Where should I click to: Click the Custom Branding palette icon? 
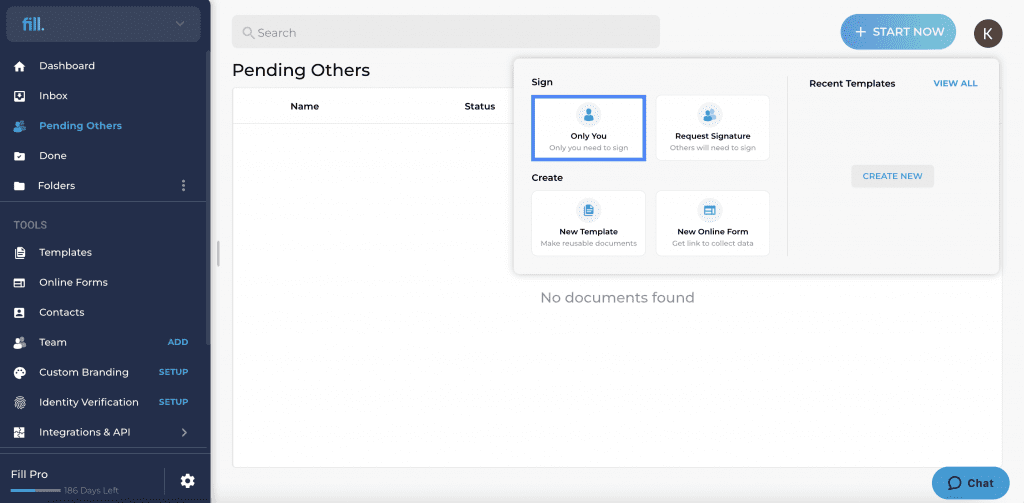click(20, 372)
